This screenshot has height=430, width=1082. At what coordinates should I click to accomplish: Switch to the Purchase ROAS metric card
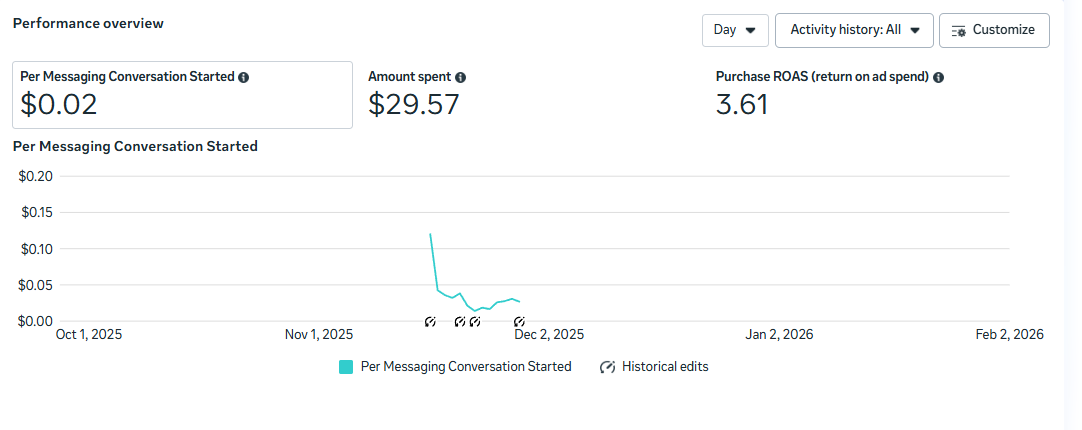pos(830,95)
